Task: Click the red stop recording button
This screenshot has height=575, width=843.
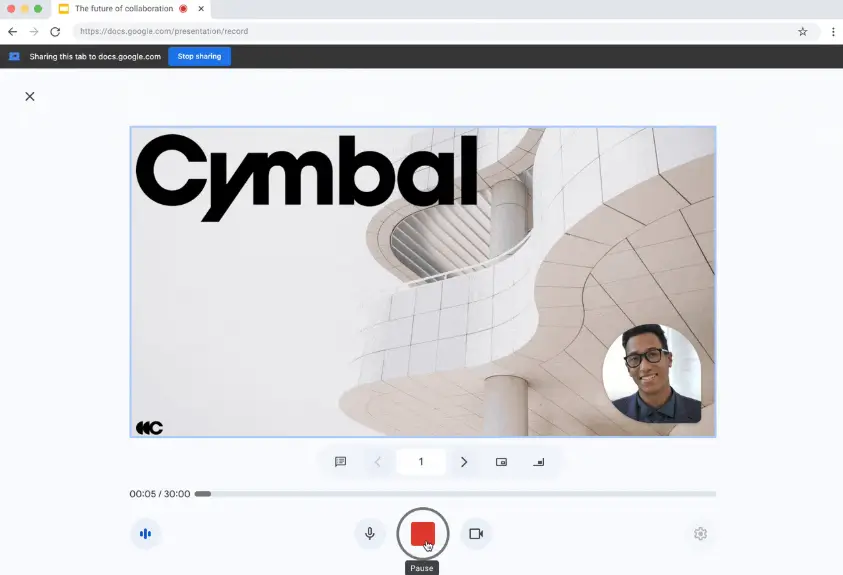Action: (423, 534)
